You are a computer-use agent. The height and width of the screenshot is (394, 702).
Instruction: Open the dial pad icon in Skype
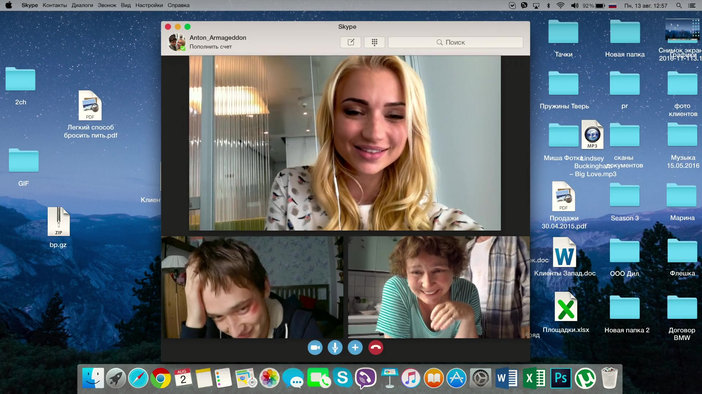pos(374,42)
